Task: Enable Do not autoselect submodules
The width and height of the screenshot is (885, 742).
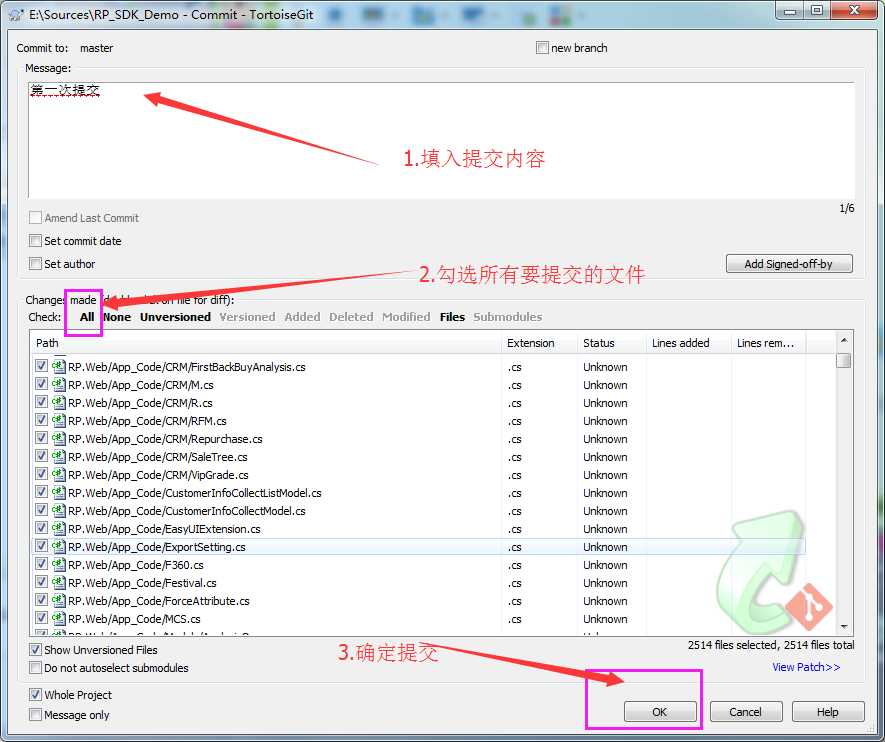Action: (x=35, y=668)
